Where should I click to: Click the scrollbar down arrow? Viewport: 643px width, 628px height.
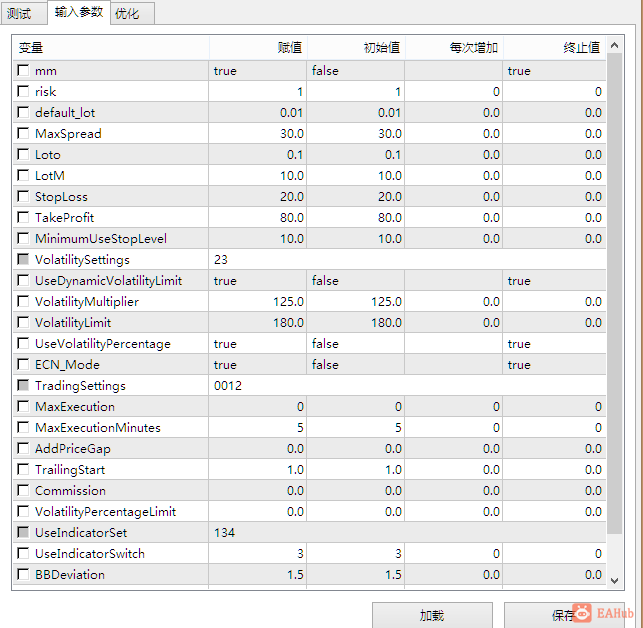click(614, 580)
